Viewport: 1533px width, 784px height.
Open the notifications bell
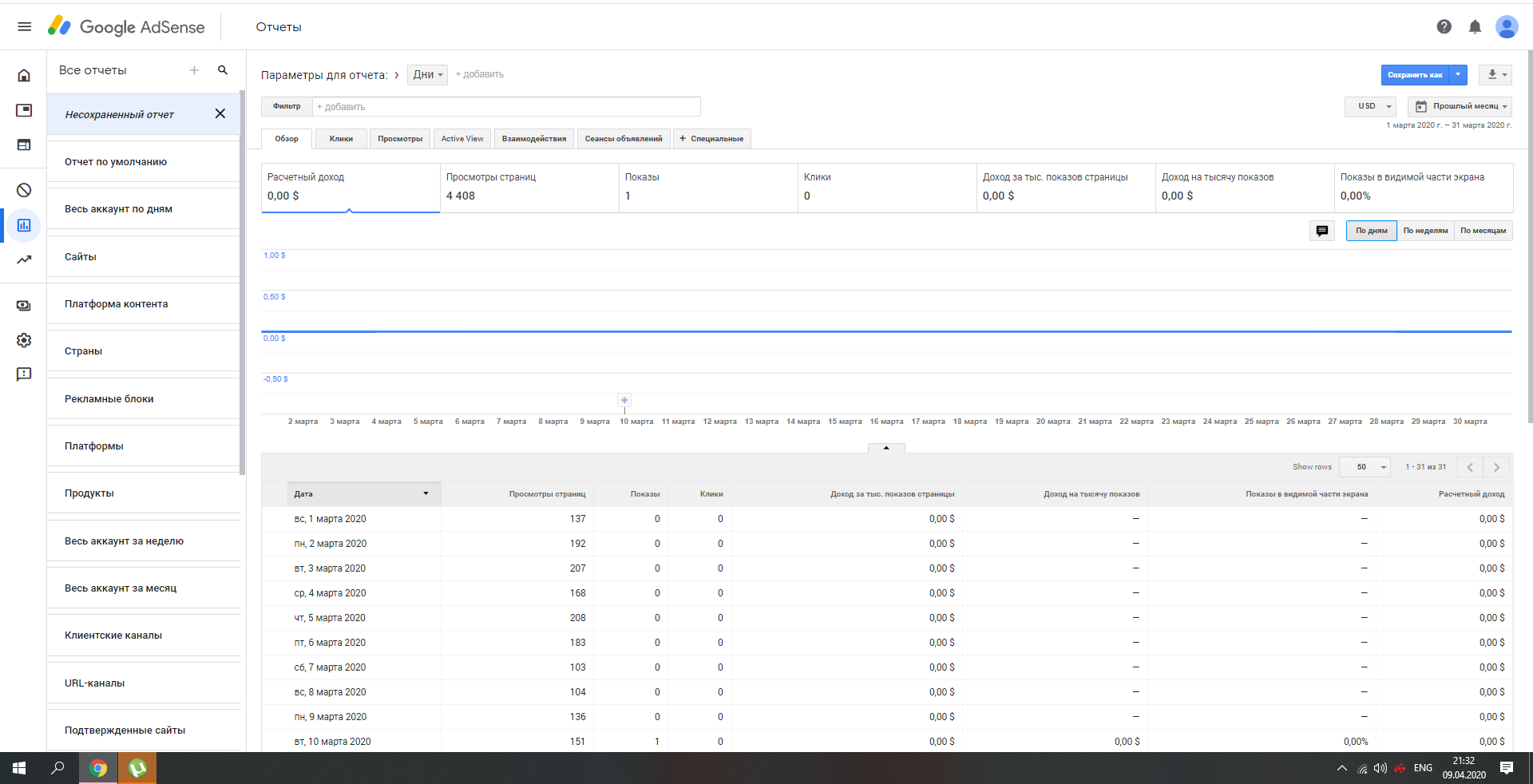(1475, 26)
